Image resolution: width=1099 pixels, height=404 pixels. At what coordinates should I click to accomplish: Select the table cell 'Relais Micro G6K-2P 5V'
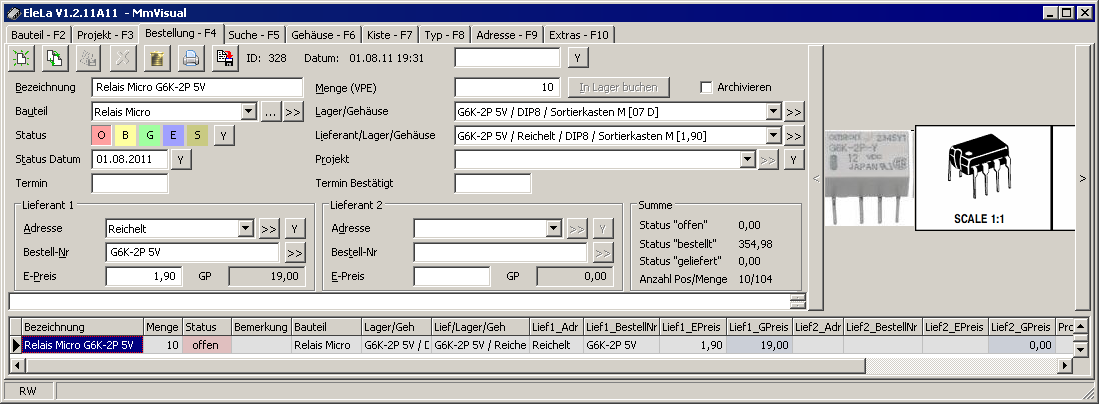tap(82, 345)
